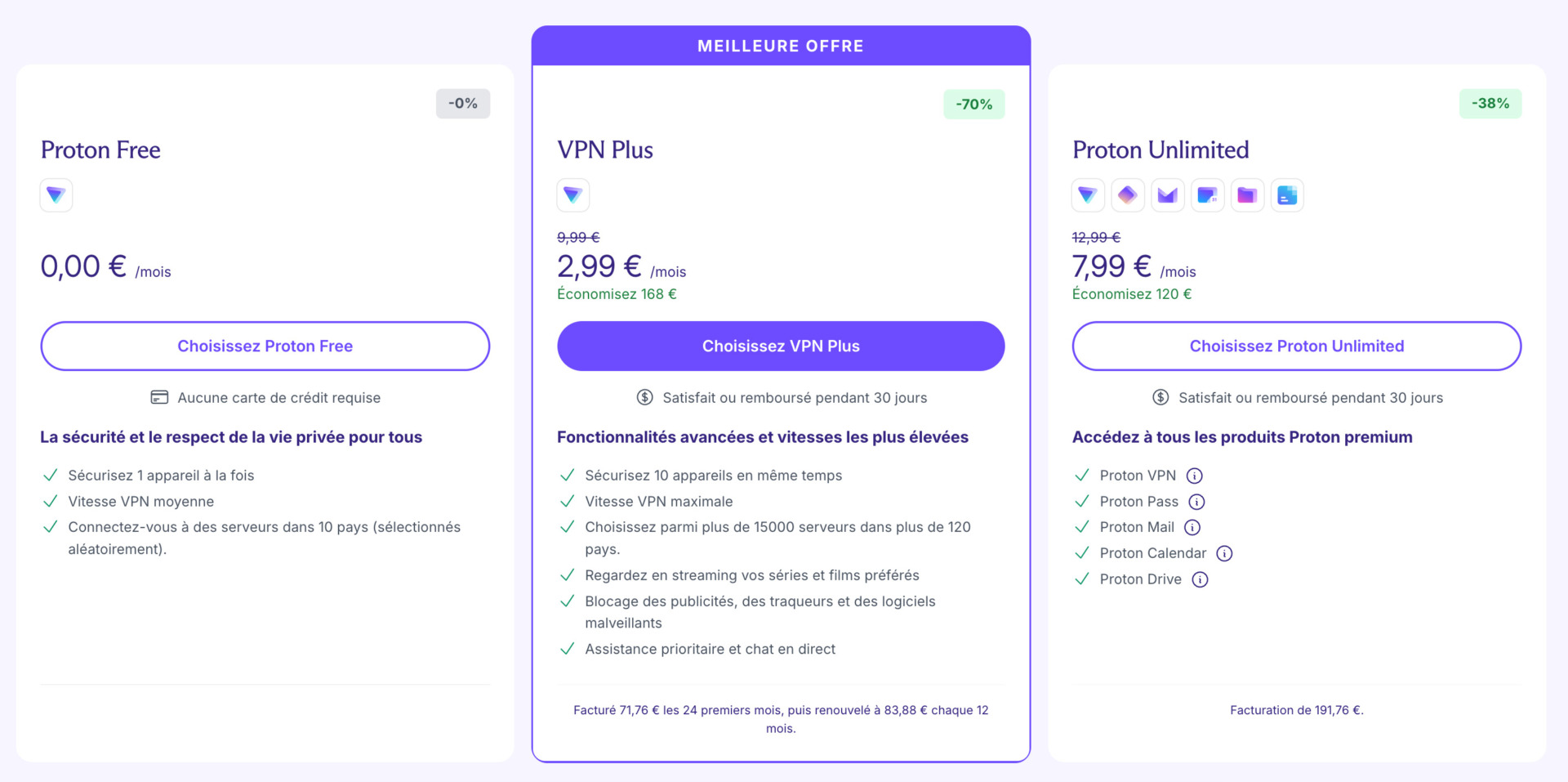The image size is (1568, 782).
Task: Click the info icon next to Proton Drive
Action: point(1200,579)
